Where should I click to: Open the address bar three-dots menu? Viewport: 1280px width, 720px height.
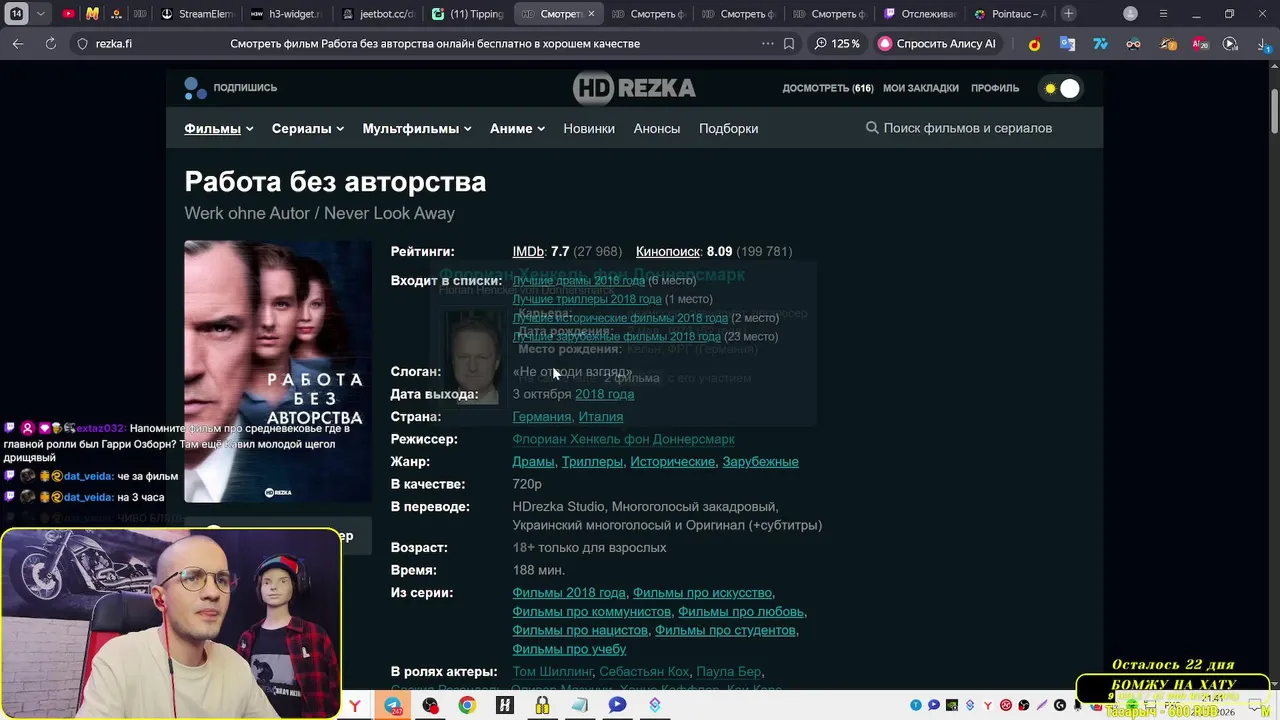[767, 44]
